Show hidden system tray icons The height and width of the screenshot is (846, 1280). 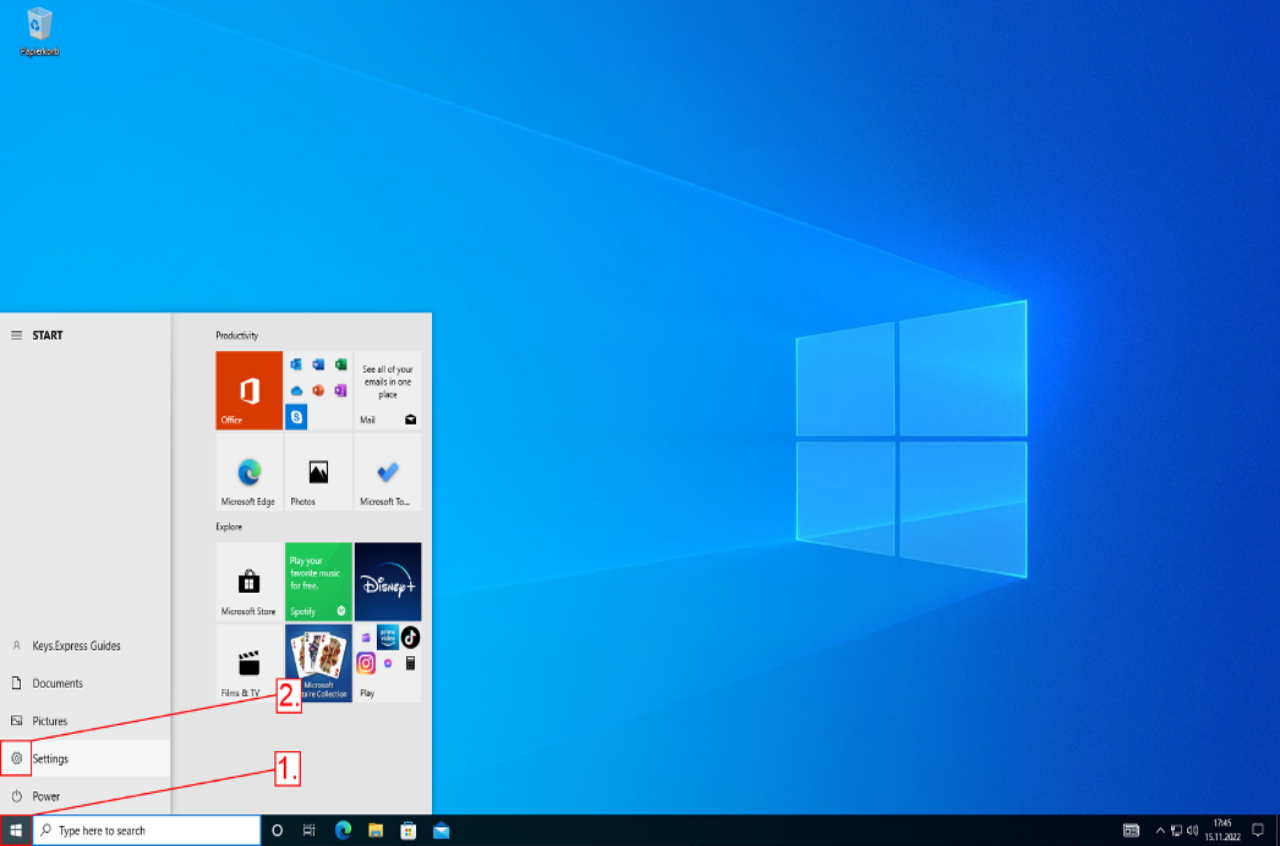1160,830
